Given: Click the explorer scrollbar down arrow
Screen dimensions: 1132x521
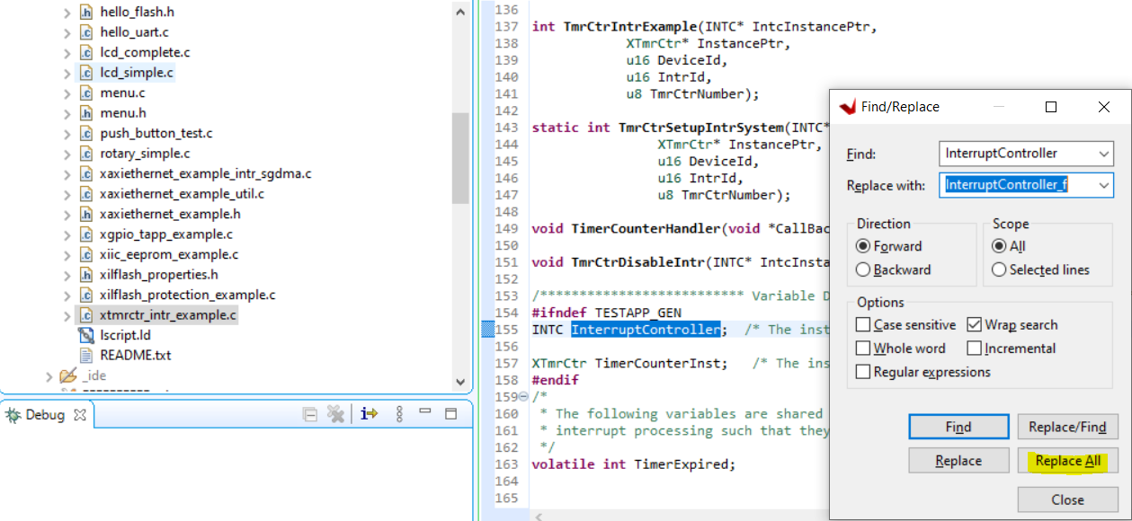Looking at the screenshot, I should pyautogui.click(x=461, y=382).
